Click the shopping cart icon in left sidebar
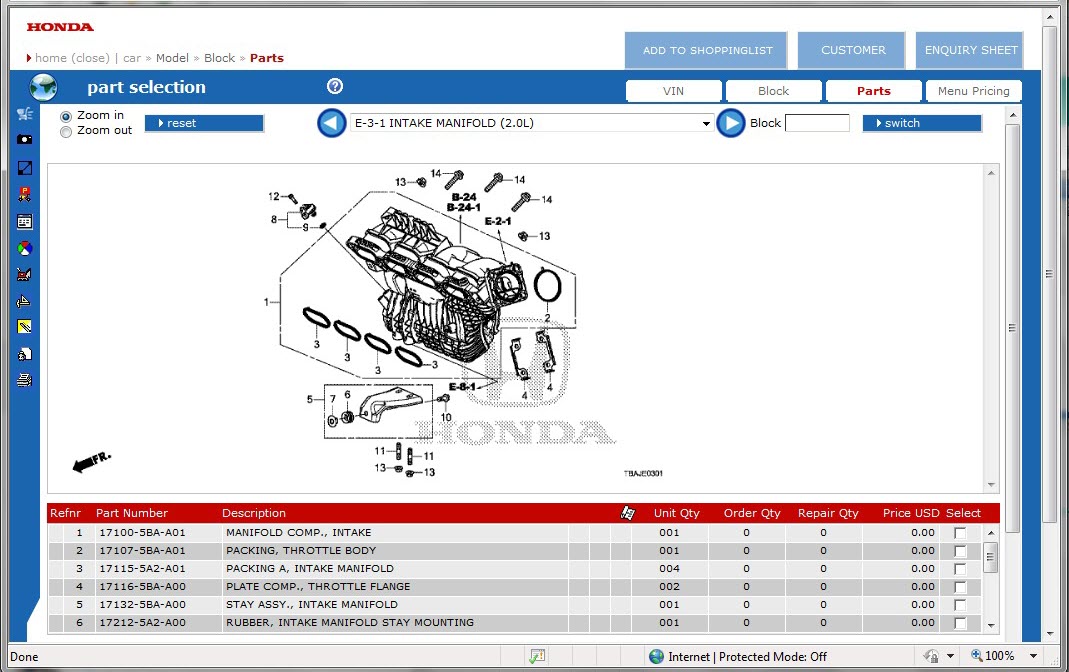Image resolution: width=1069 pixels, height=672 pixels. click(25, 114)
